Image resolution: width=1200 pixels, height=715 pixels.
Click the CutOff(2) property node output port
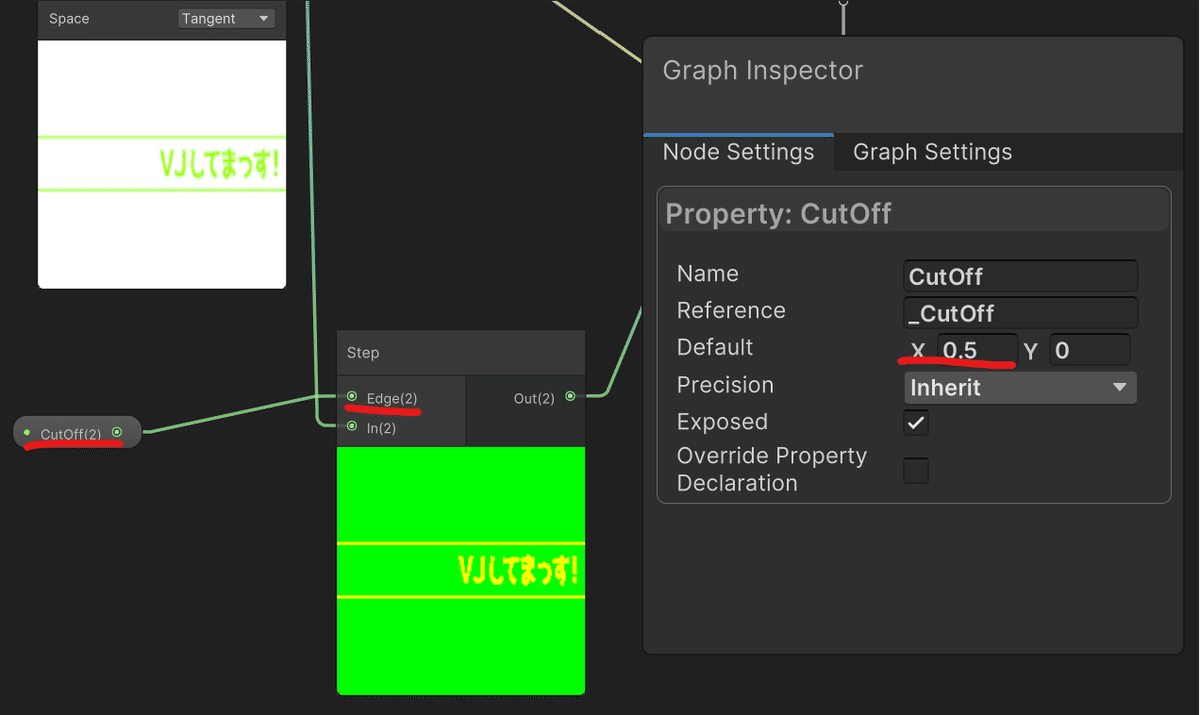(x=117, y=433)
